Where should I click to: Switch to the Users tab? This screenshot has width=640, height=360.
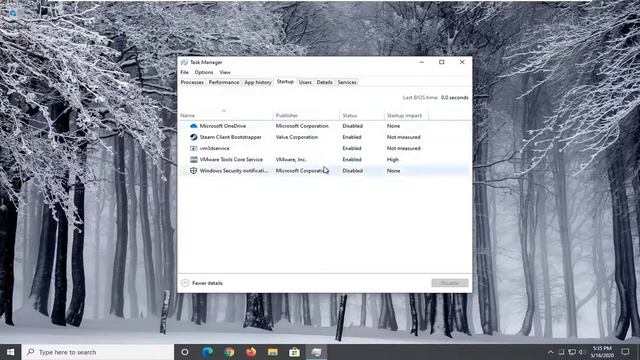point(305,82)
